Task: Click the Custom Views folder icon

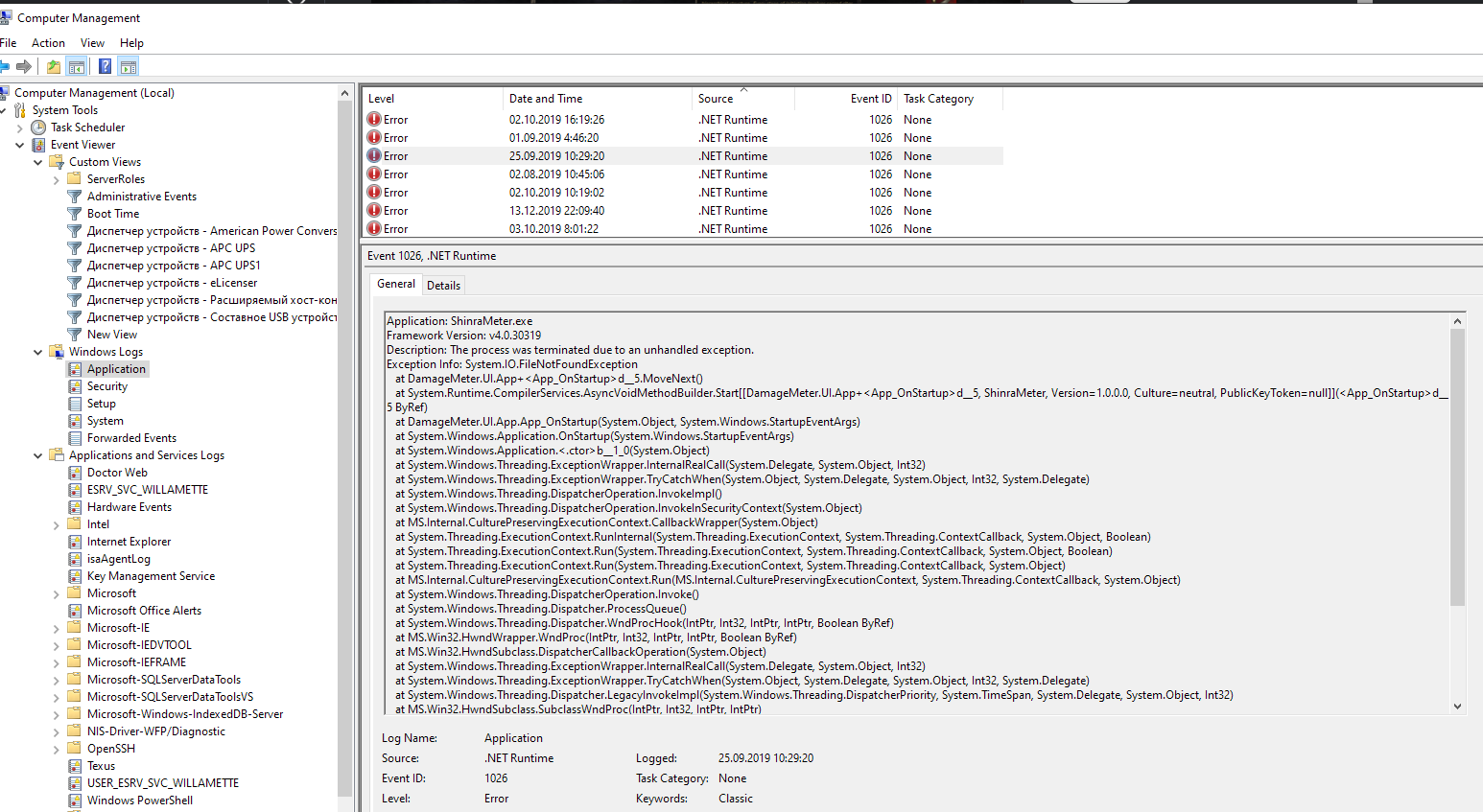Action: click(x=57, y=162)
